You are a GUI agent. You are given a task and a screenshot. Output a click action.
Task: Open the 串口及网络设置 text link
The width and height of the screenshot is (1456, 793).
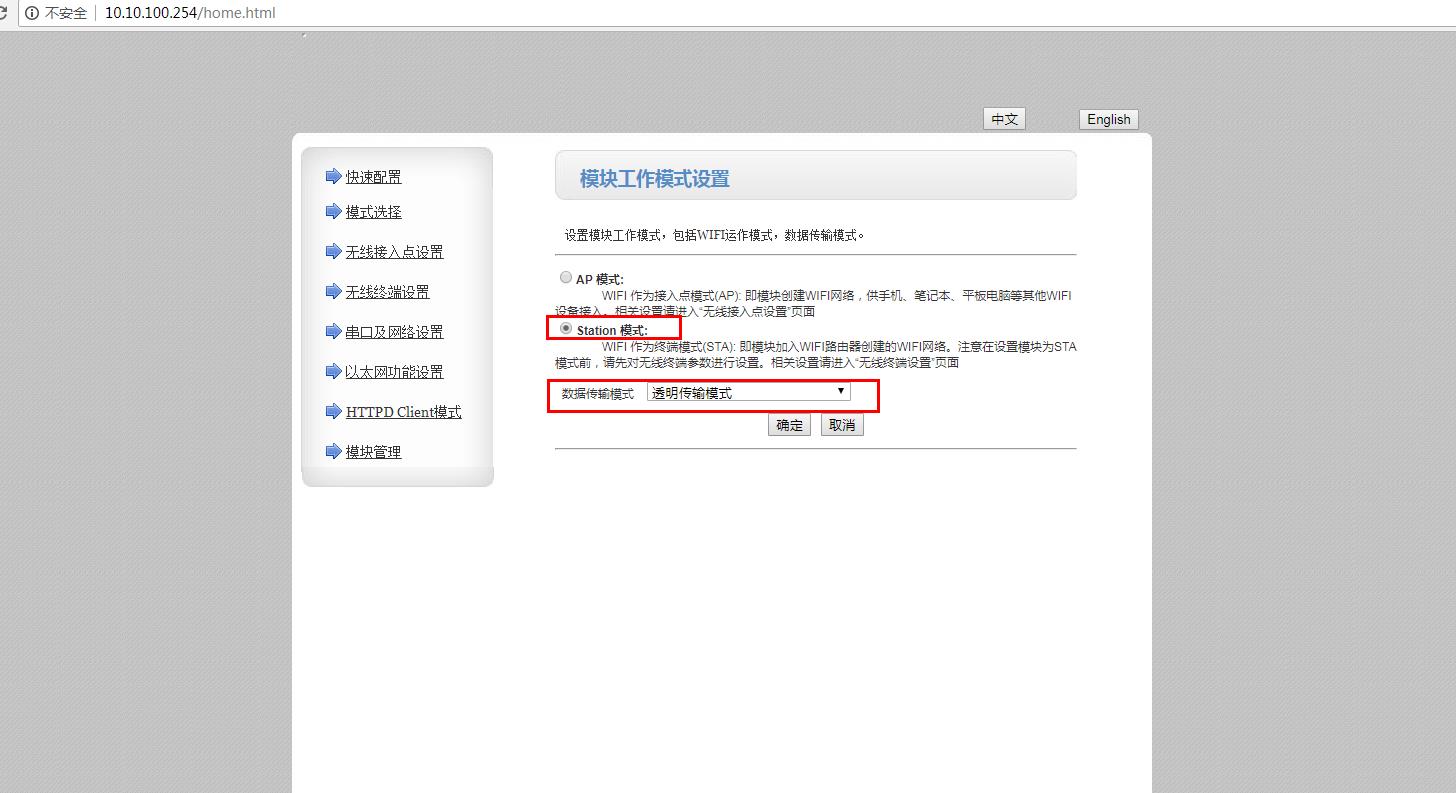[394, 332]
